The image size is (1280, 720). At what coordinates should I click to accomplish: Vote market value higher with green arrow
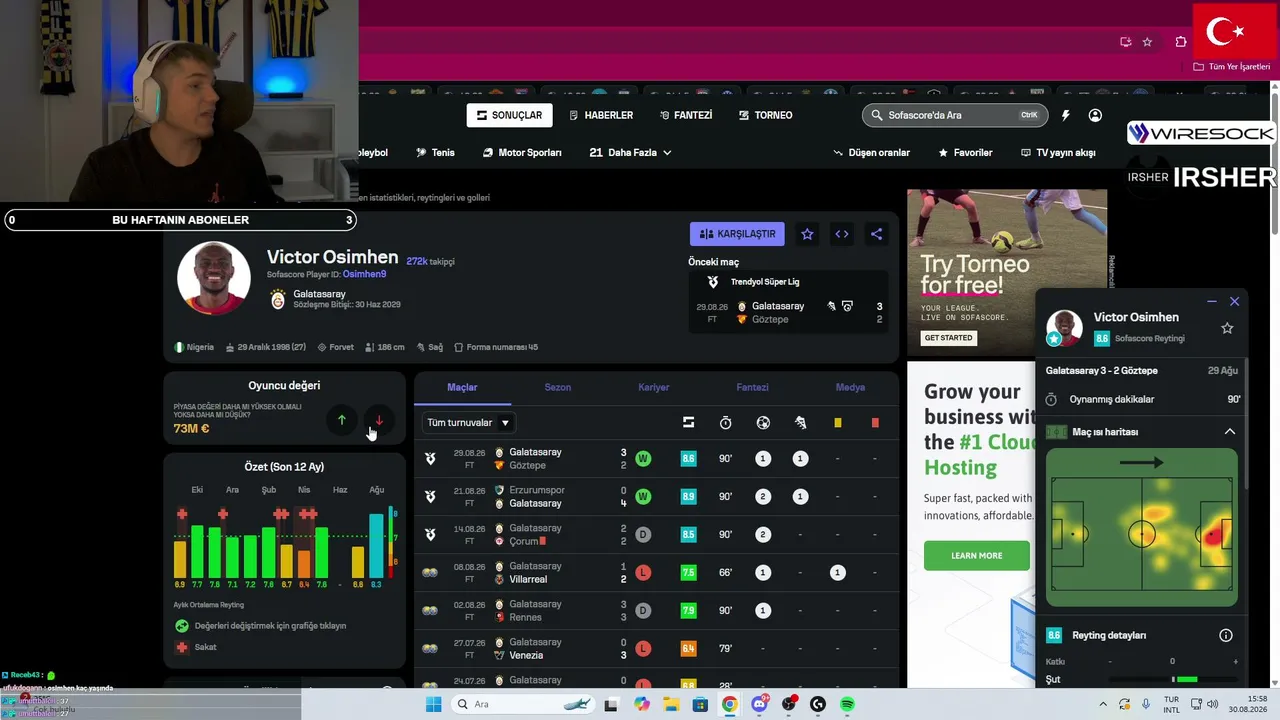click(341, 420)
